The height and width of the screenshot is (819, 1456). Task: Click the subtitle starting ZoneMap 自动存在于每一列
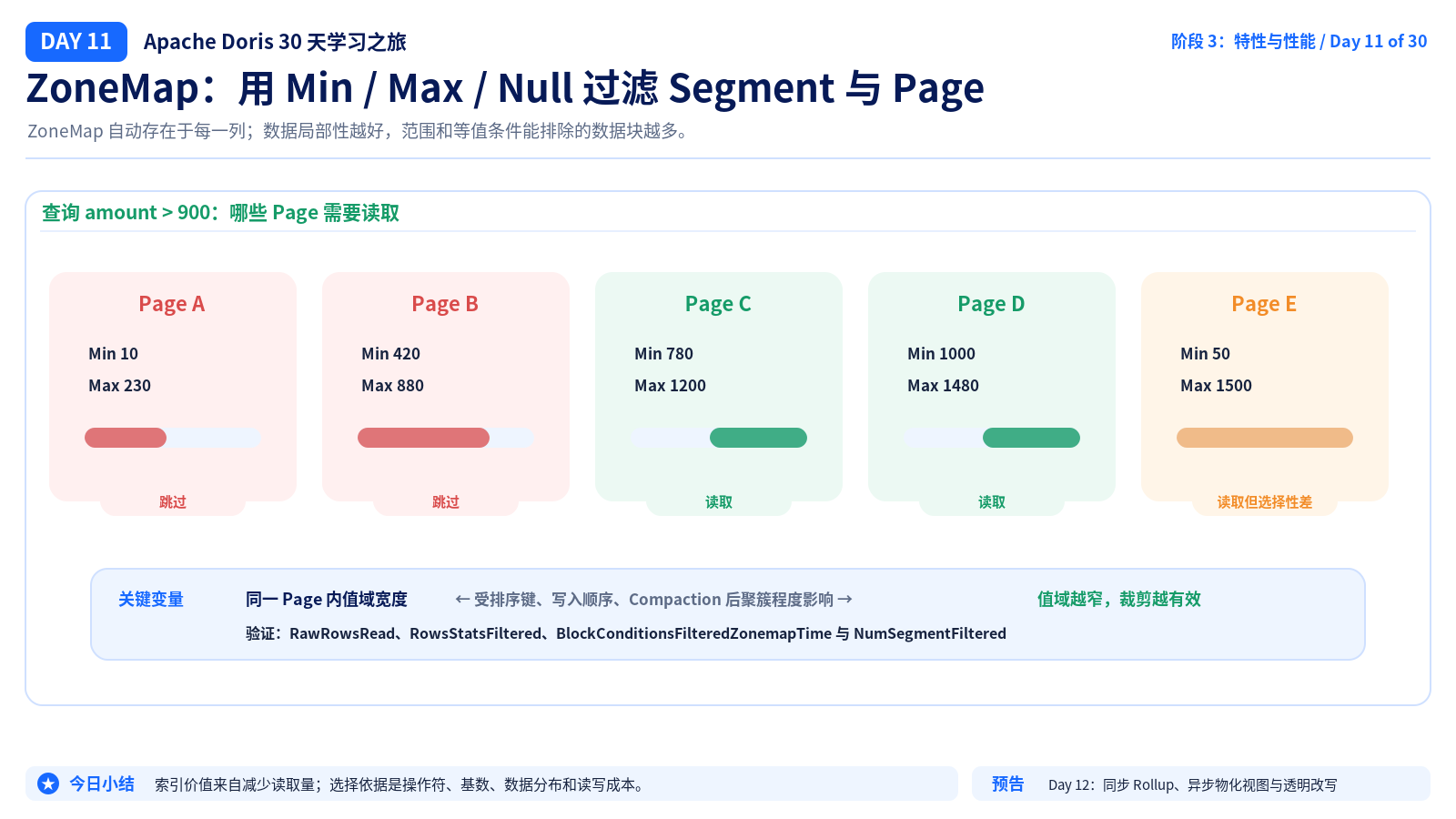[x=360, y=131]
